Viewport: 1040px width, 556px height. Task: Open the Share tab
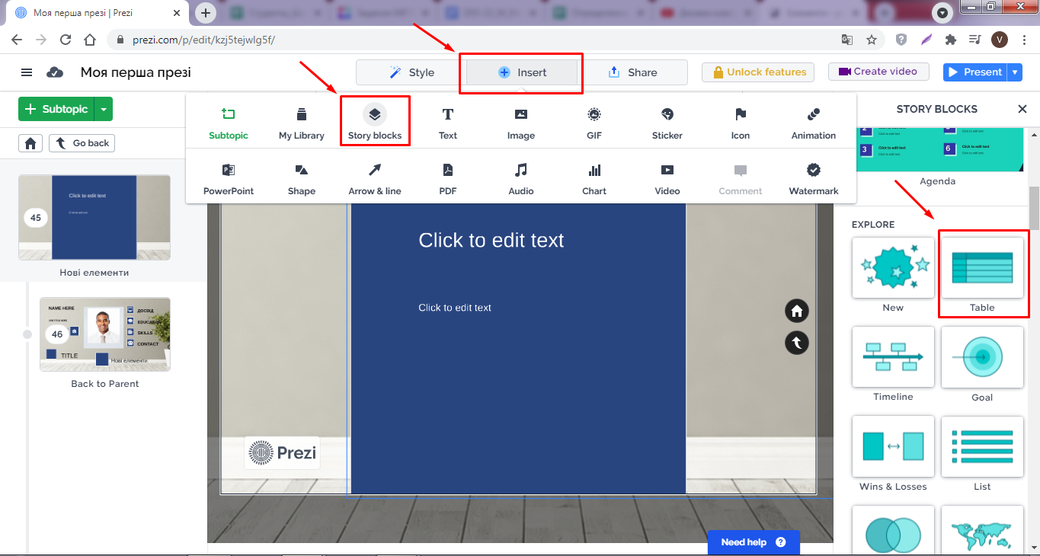pyautogui.click(x=633, y=72)
